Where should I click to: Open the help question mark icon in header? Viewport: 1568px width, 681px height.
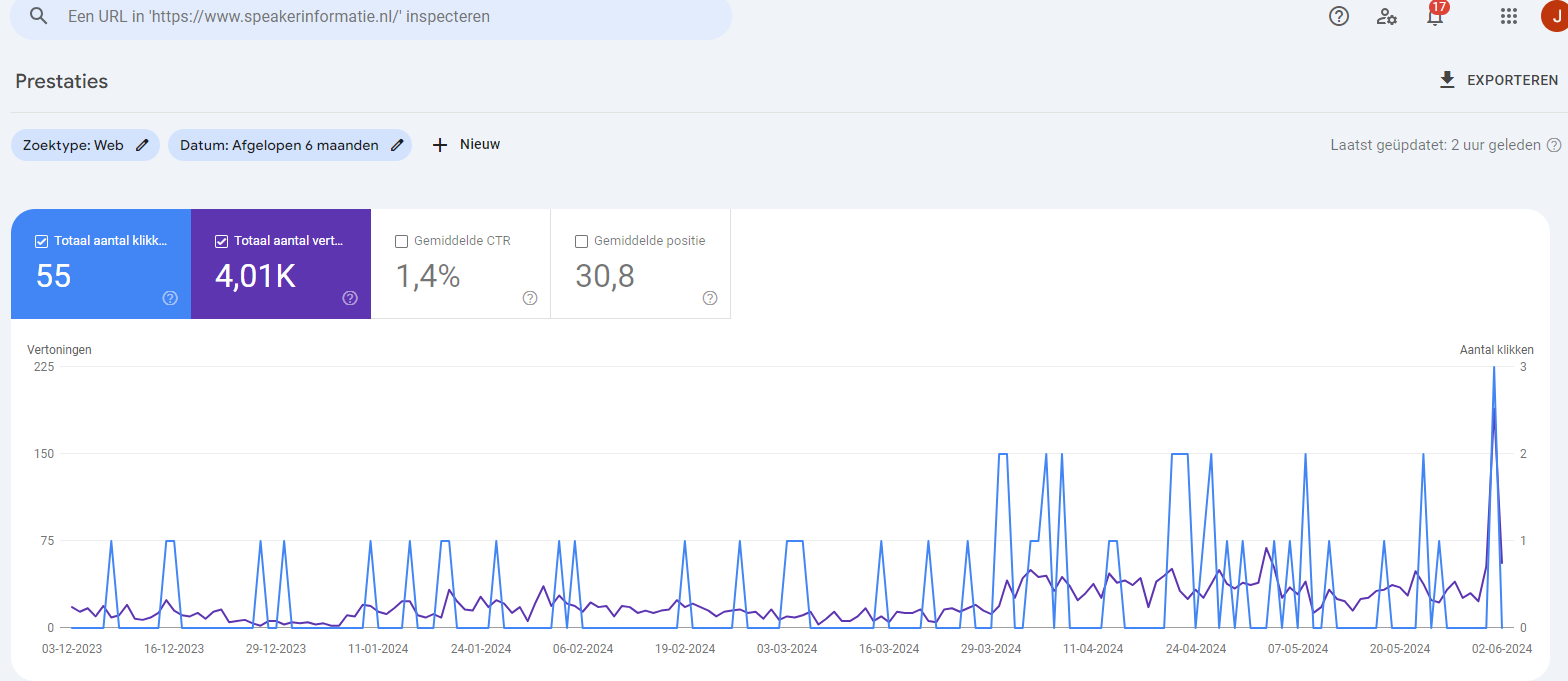pos(1339,16)
